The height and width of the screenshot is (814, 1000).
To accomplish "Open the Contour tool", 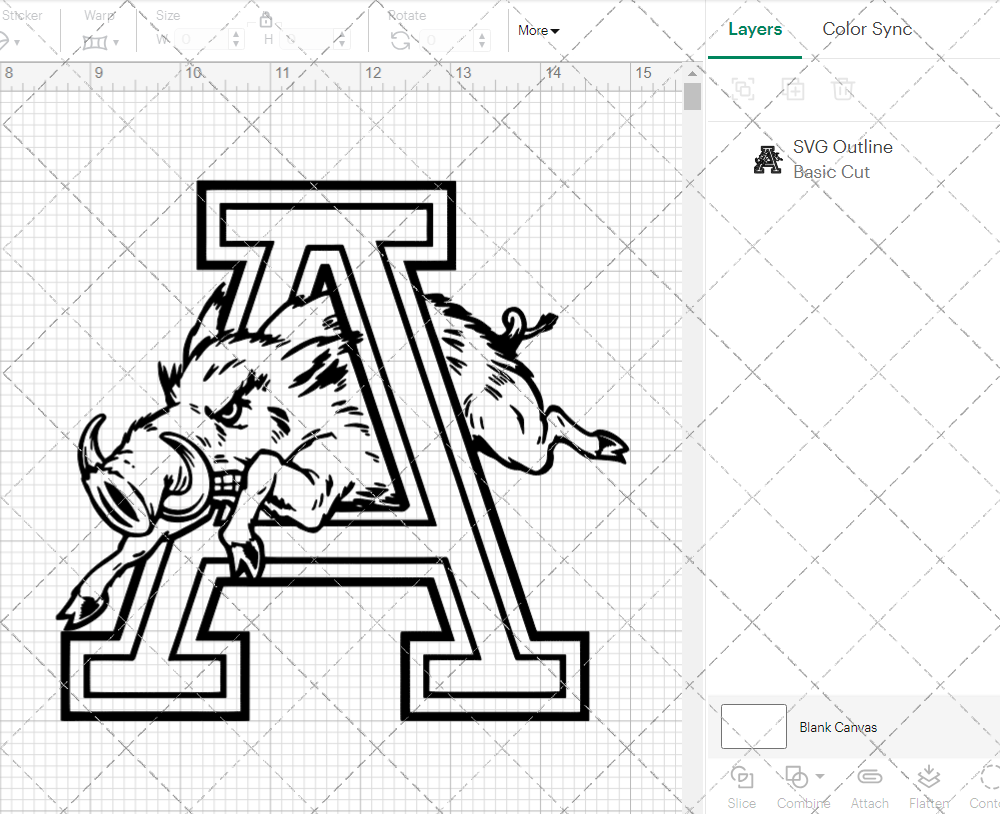I will [986, 786].
